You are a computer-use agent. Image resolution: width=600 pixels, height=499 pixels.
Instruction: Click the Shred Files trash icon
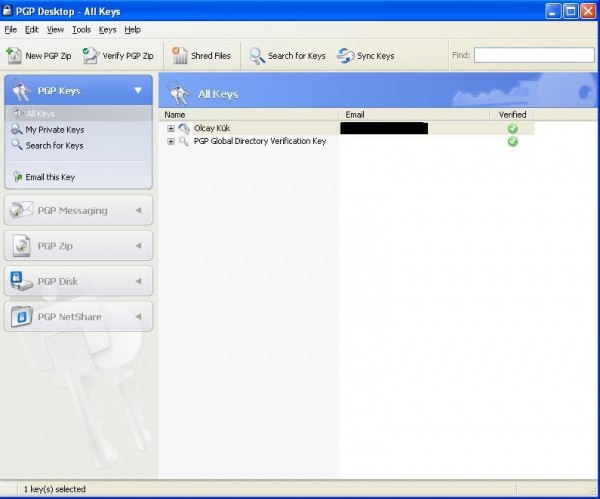coord(179,55)
